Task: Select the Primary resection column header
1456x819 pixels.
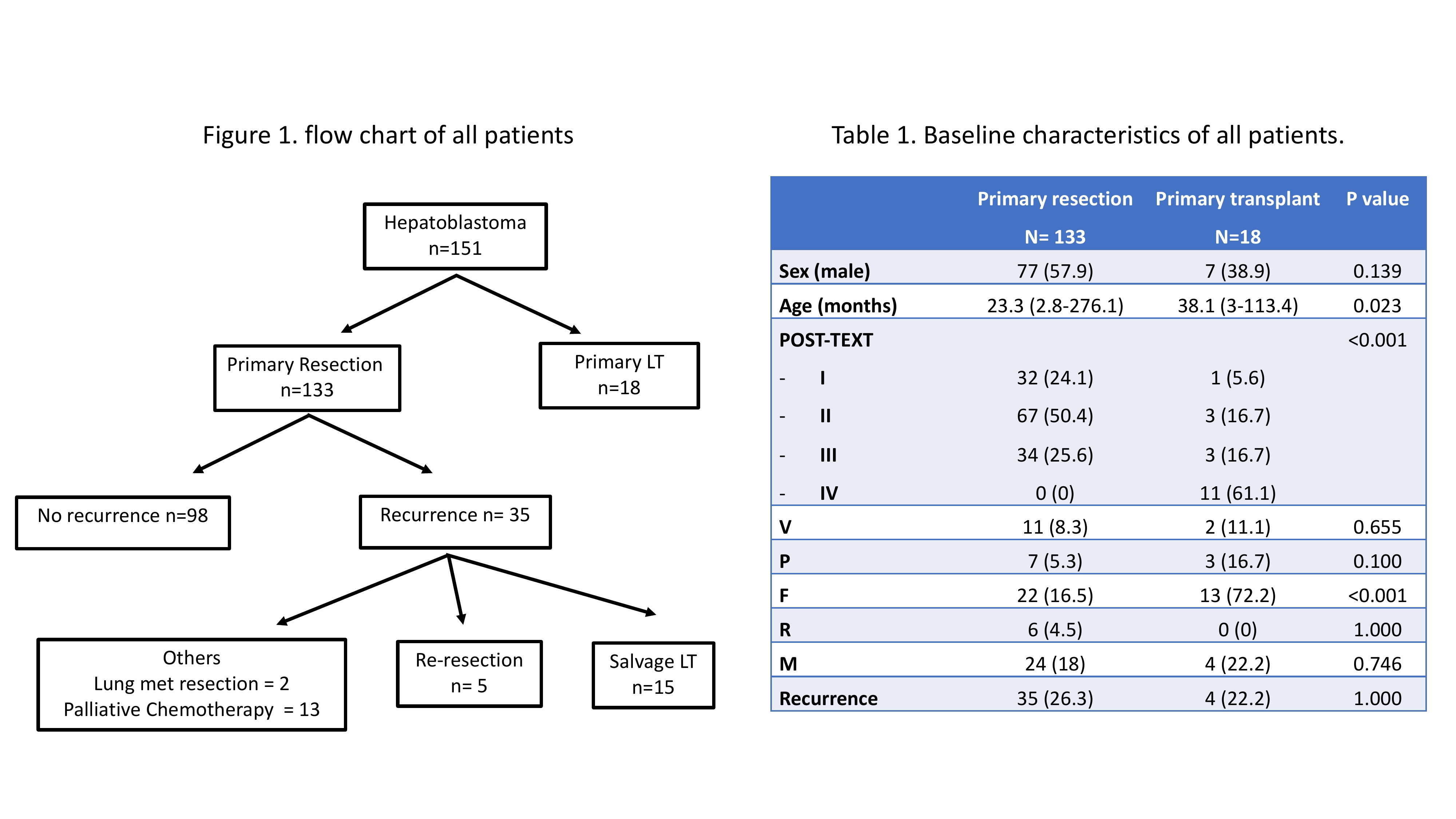Action: (1055, 199)
